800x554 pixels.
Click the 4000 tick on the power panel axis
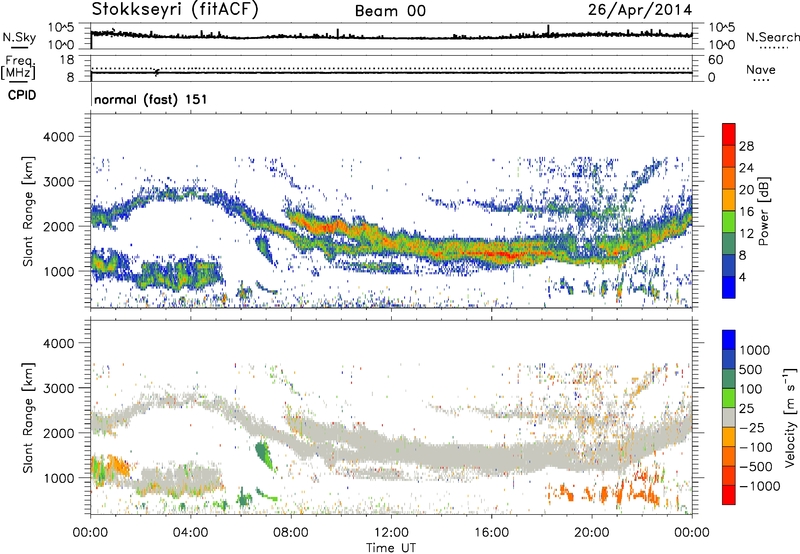(x=59, y=137)
